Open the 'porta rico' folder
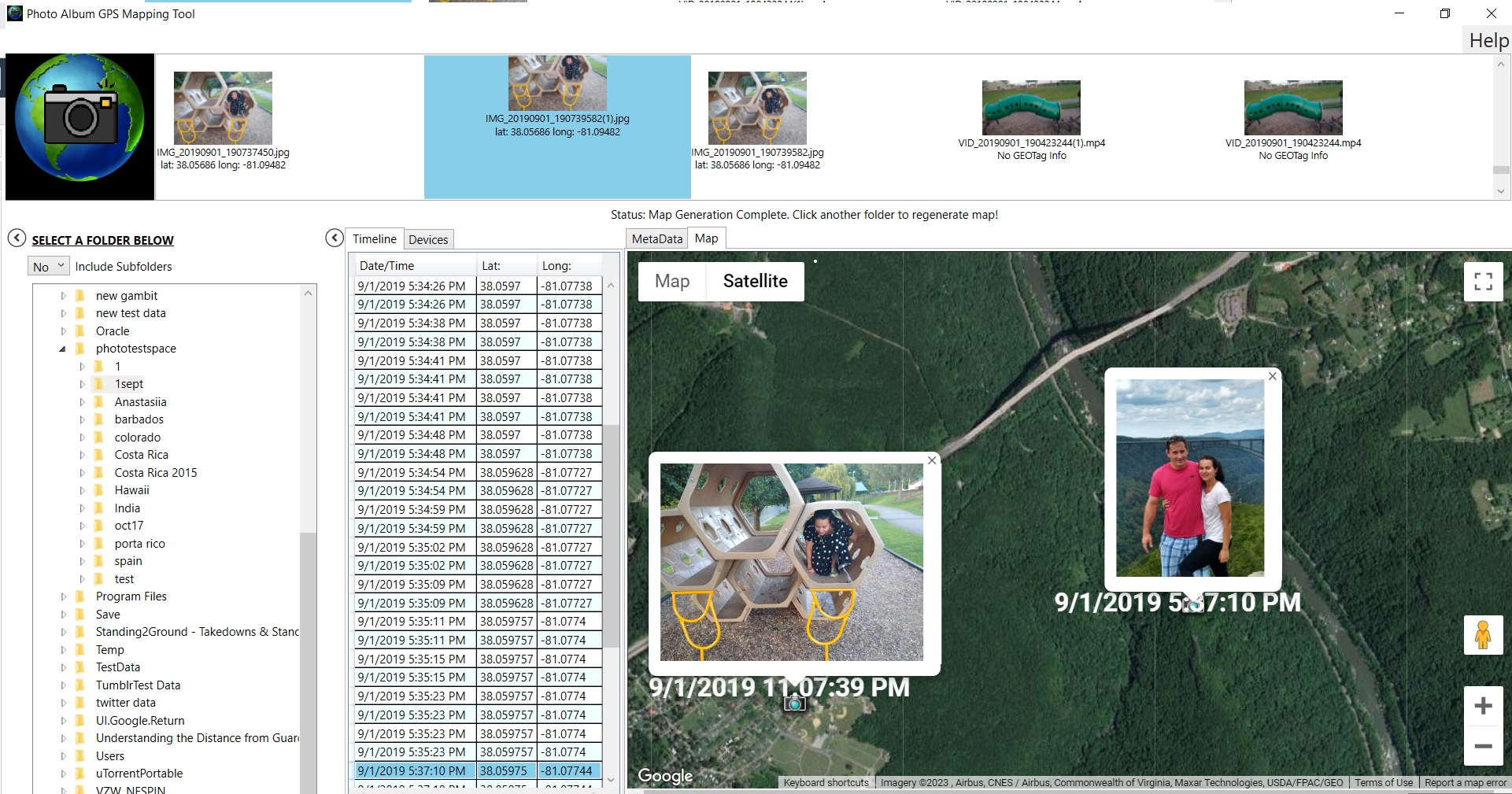This screenshot has height=794, width=1512. (140, 544)
